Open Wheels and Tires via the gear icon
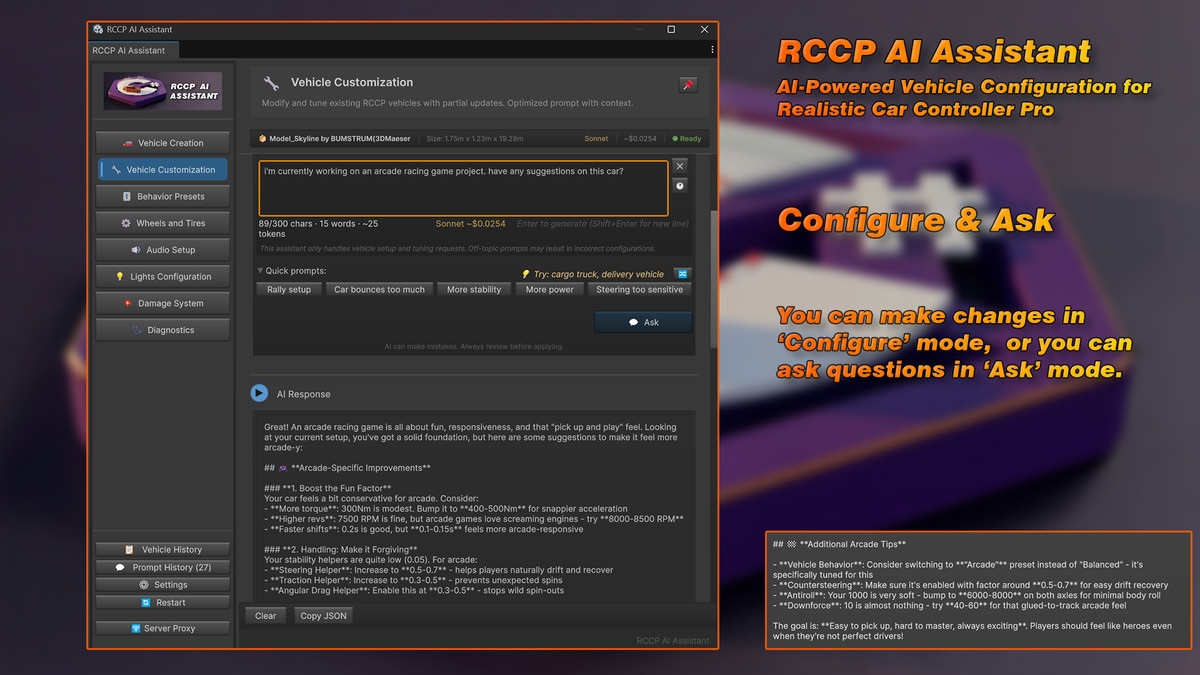This screenshot has height=675, width=1200. (x=124, y=222)
